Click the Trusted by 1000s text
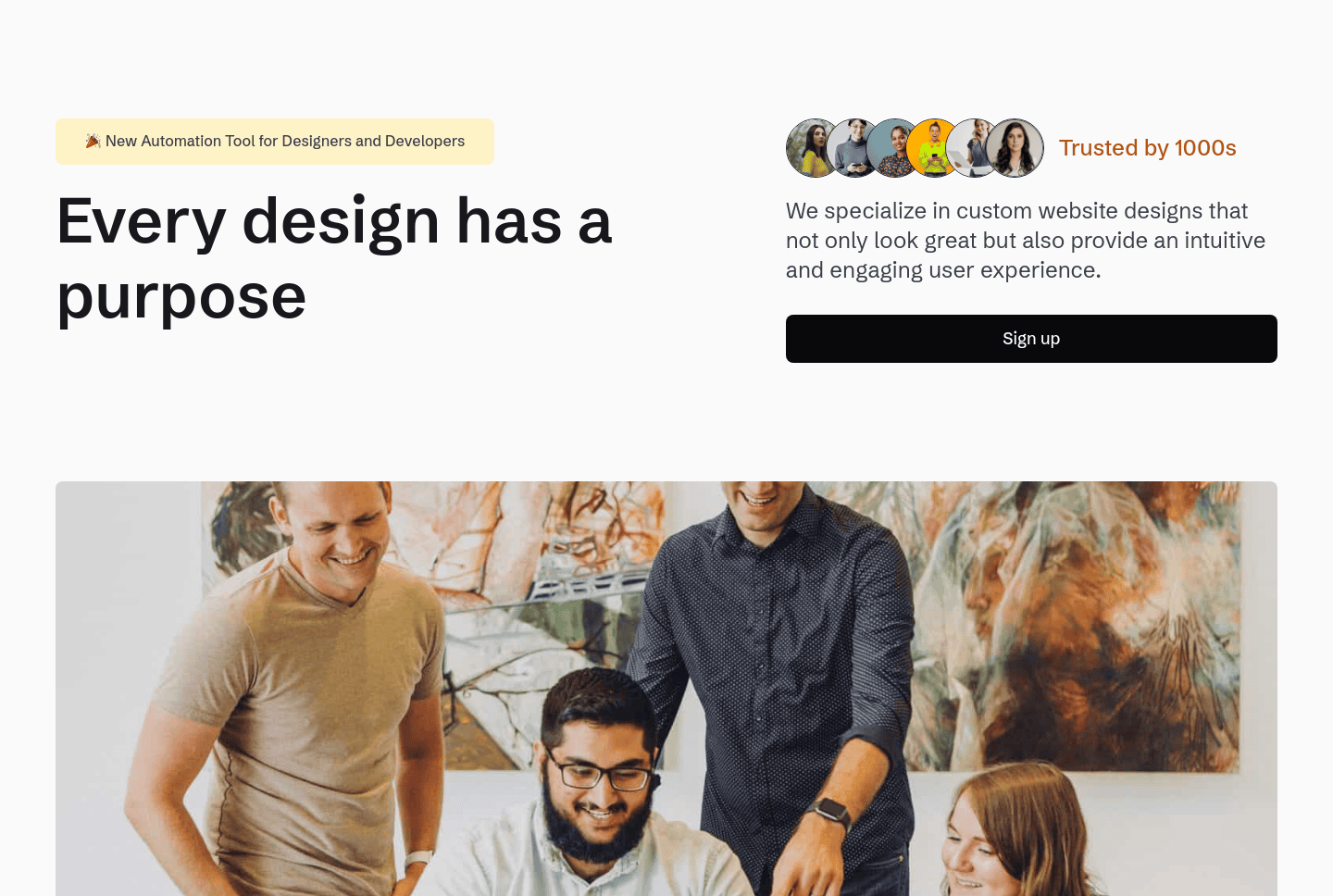 point(1148,148)
